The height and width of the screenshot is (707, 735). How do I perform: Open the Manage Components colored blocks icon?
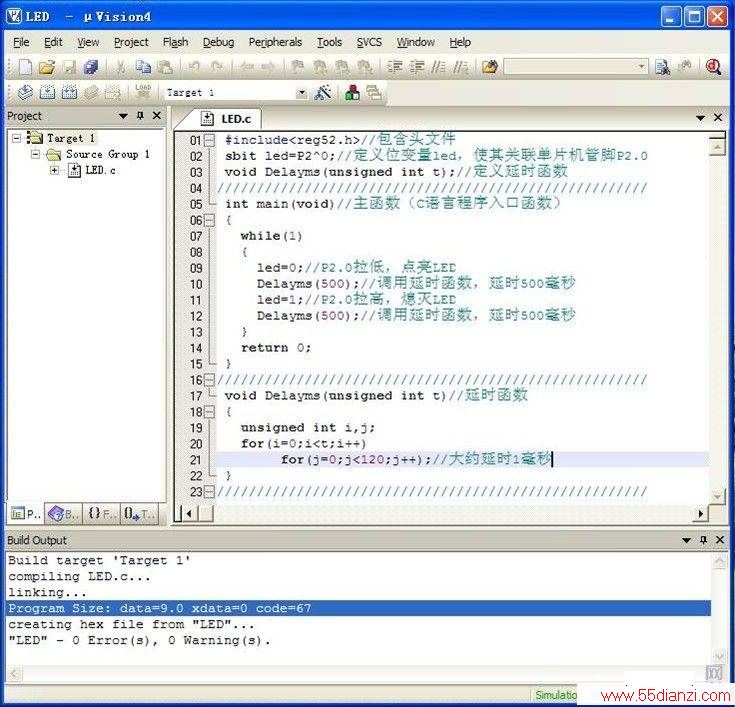(352, 92)
